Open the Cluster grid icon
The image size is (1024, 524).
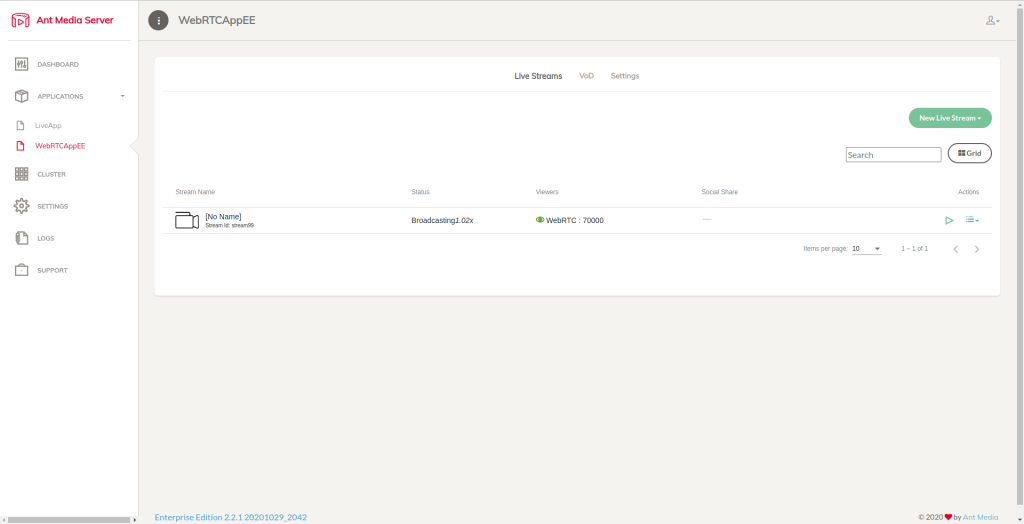click(x=22, y=174)
